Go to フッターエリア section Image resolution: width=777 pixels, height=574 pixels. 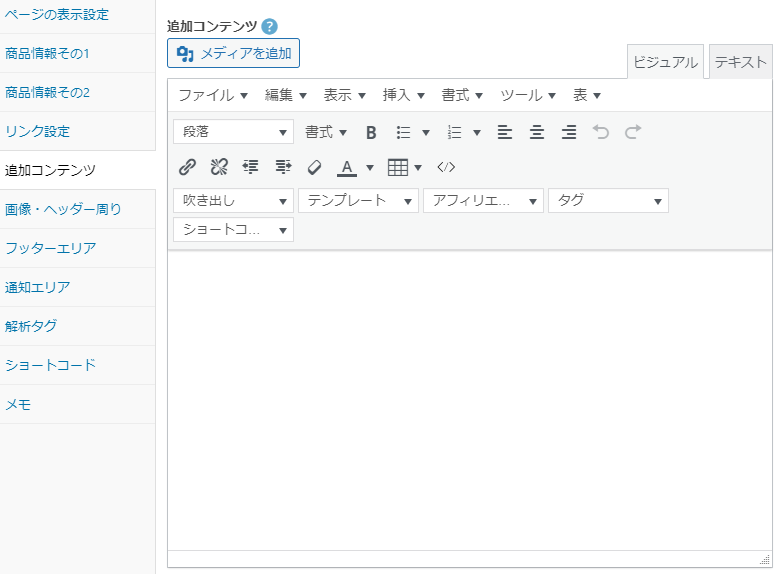[77, 248]
